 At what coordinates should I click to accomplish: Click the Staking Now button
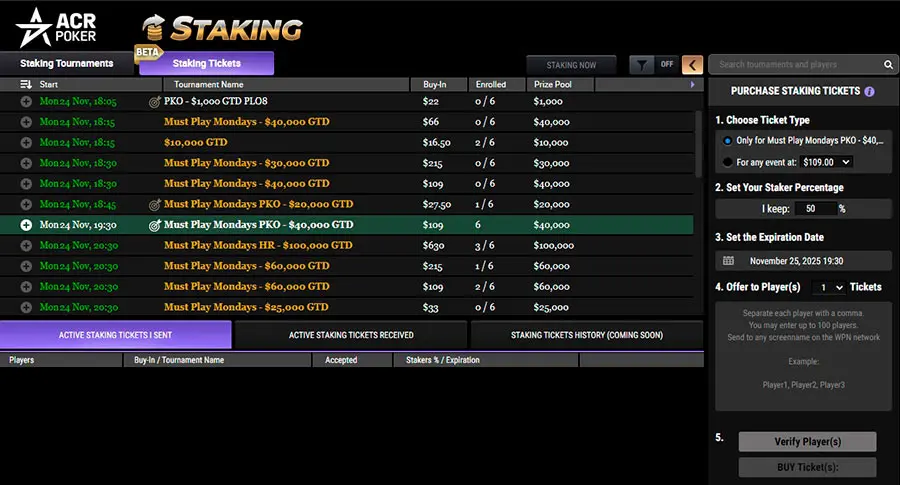click(571, 65)
